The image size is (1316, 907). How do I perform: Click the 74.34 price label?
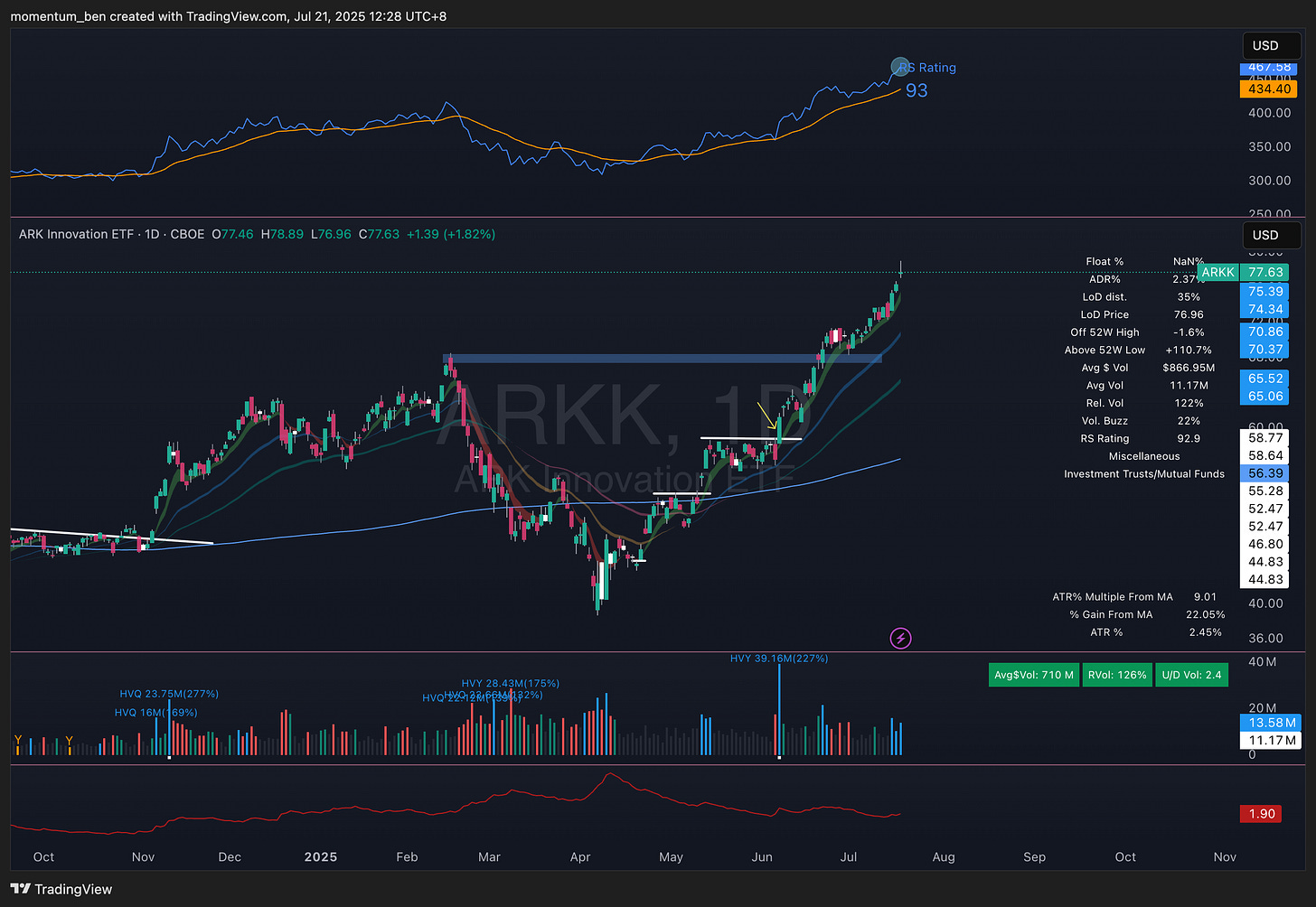point(1265,309)
